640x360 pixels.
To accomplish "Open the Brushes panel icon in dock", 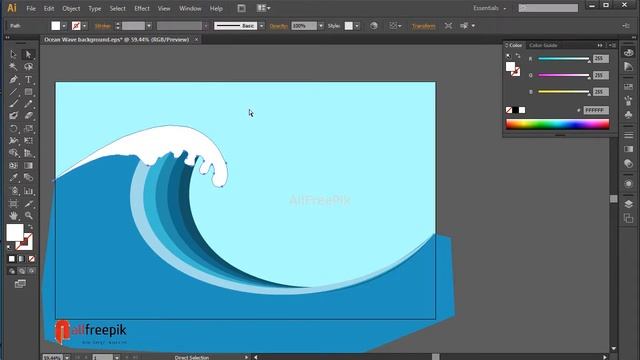I will coord(629,100).
